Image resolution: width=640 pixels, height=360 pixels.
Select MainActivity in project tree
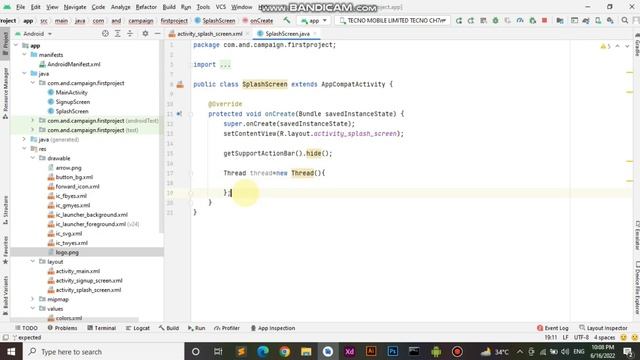(x=71, y=92)
